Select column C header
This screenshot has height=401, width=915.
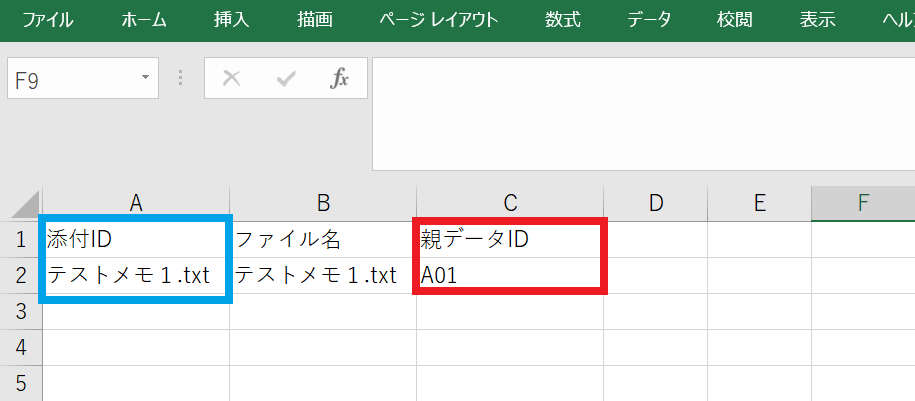click(x=510, y=203)
